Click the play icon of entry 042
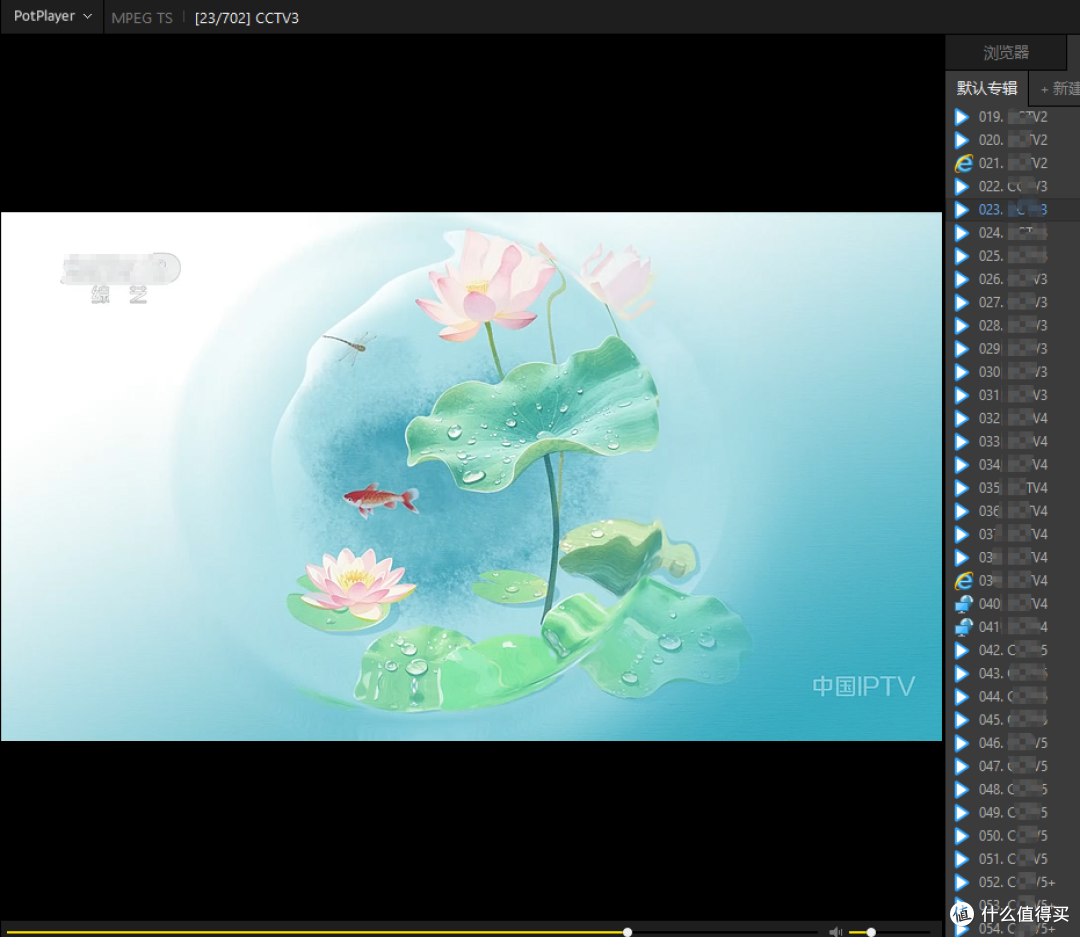 [x=962, y=650]
